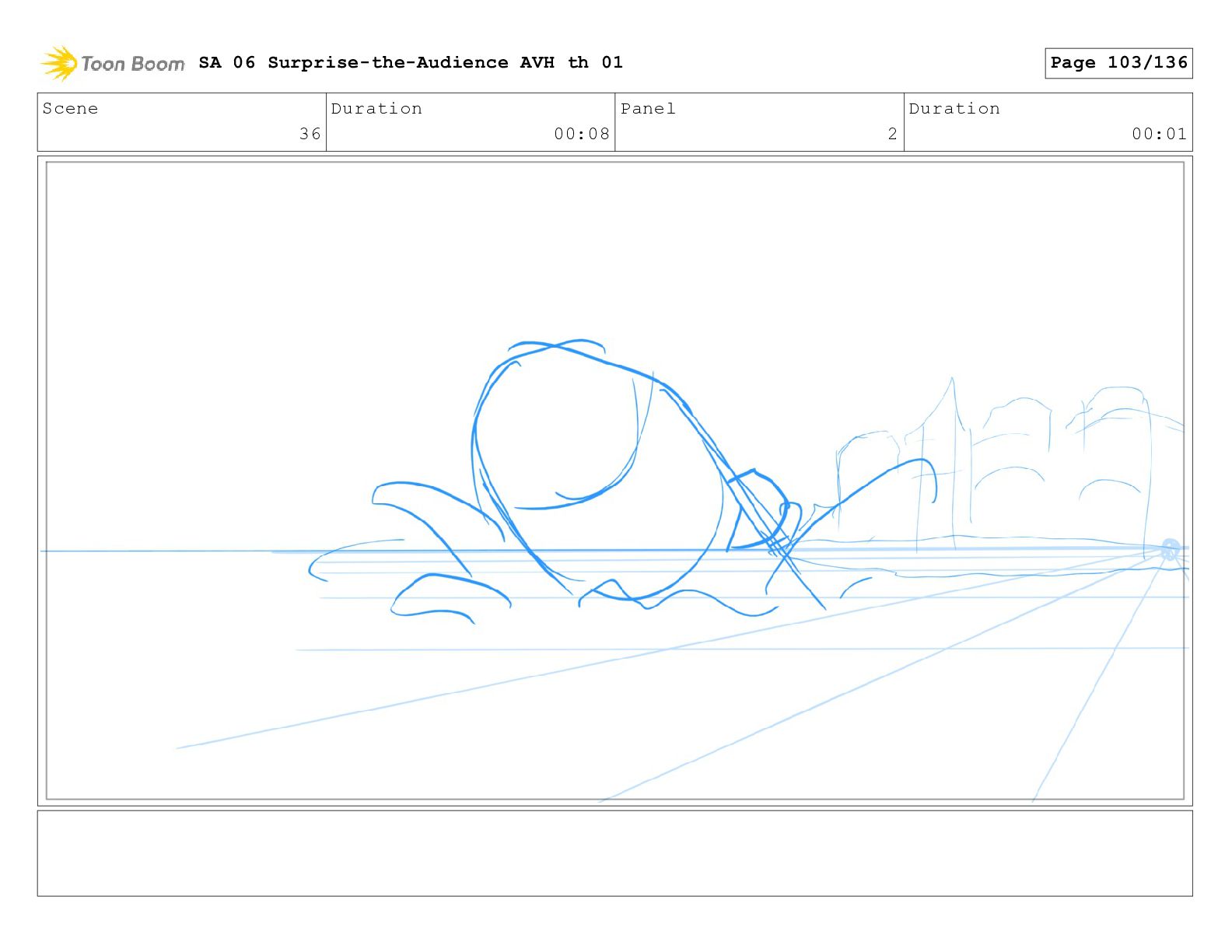Click the storyboard sketch panel image

pos(615,481)
